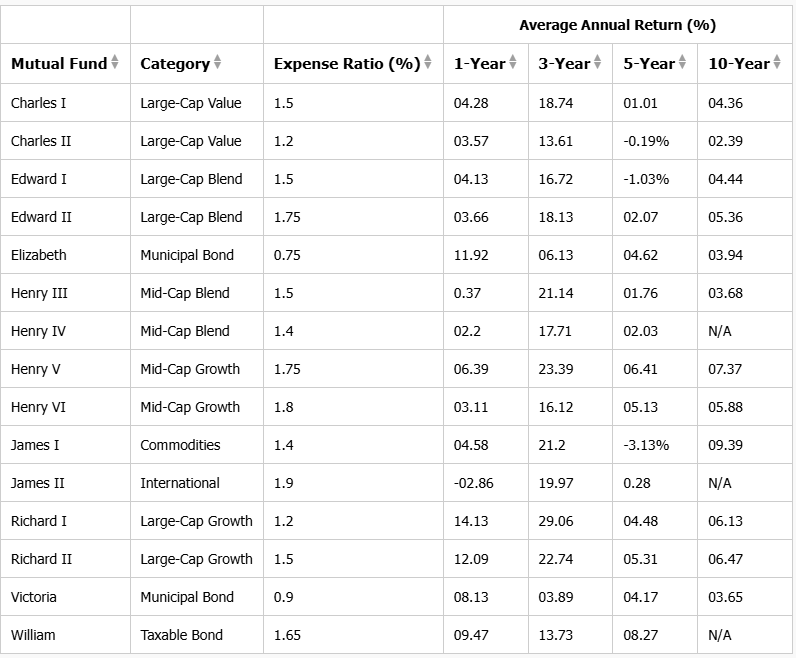Click the Henry V fund name cell
This screenshot has height=658, width=796.
36,369
